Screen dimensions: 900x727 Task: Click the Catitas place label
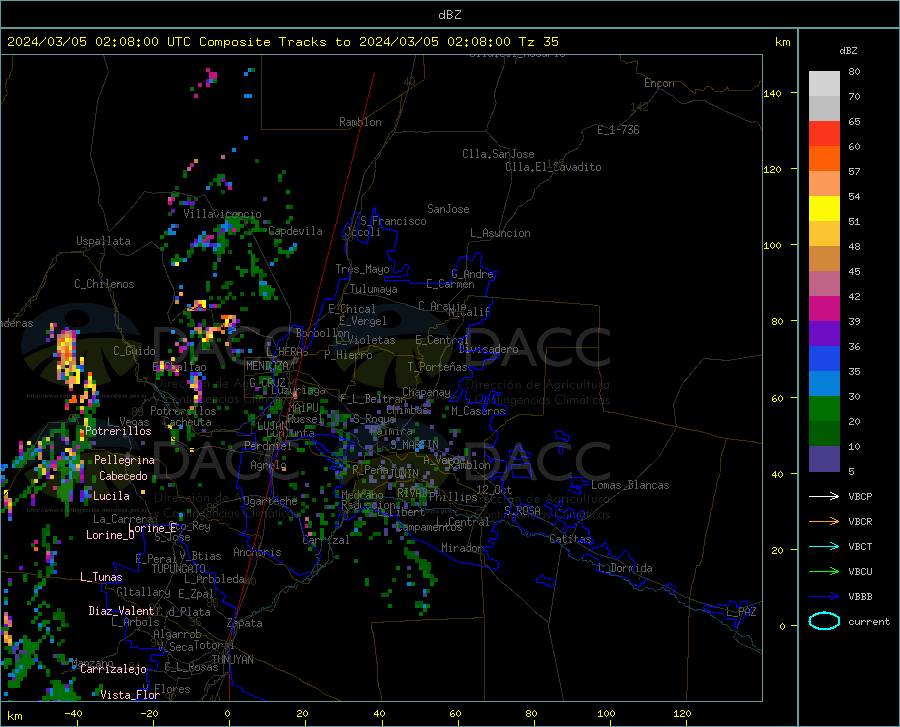(570, 539)
